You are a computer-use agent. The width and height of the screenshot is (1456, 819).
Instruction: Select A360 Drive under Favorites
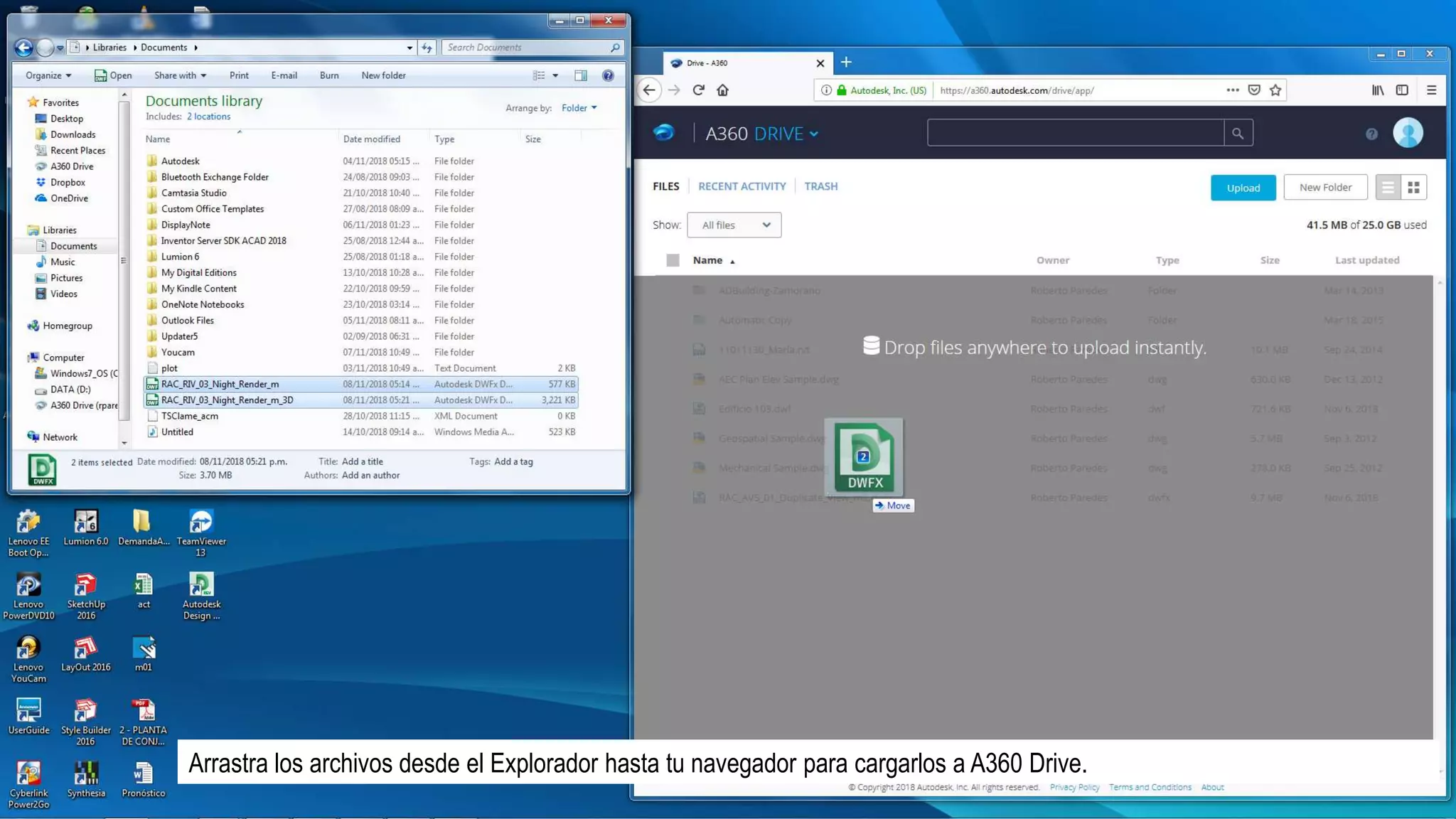coord(72,166)
